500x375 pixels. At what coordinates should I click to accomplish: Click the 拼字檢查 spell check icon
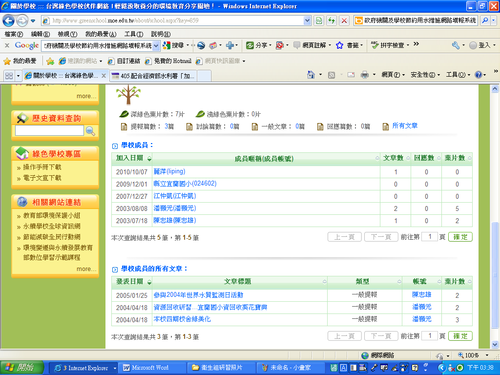click(x=375, y=45)
